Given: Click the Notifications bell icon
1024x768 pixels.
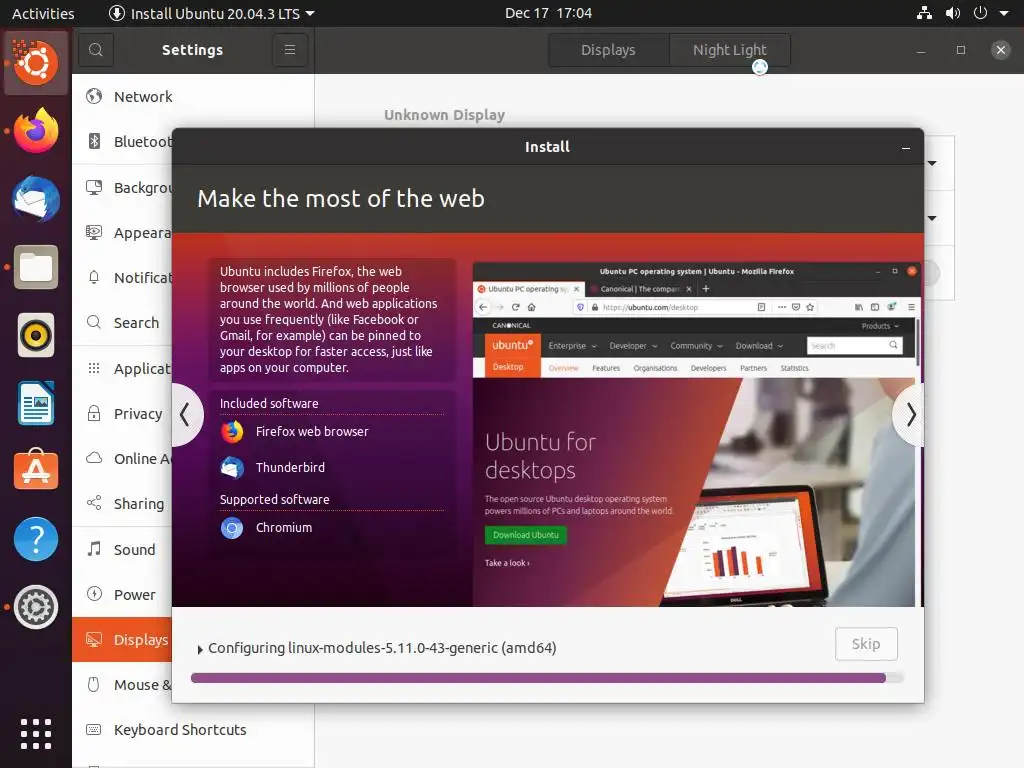Looking at the screenshot, I should [x=94, y=278].
